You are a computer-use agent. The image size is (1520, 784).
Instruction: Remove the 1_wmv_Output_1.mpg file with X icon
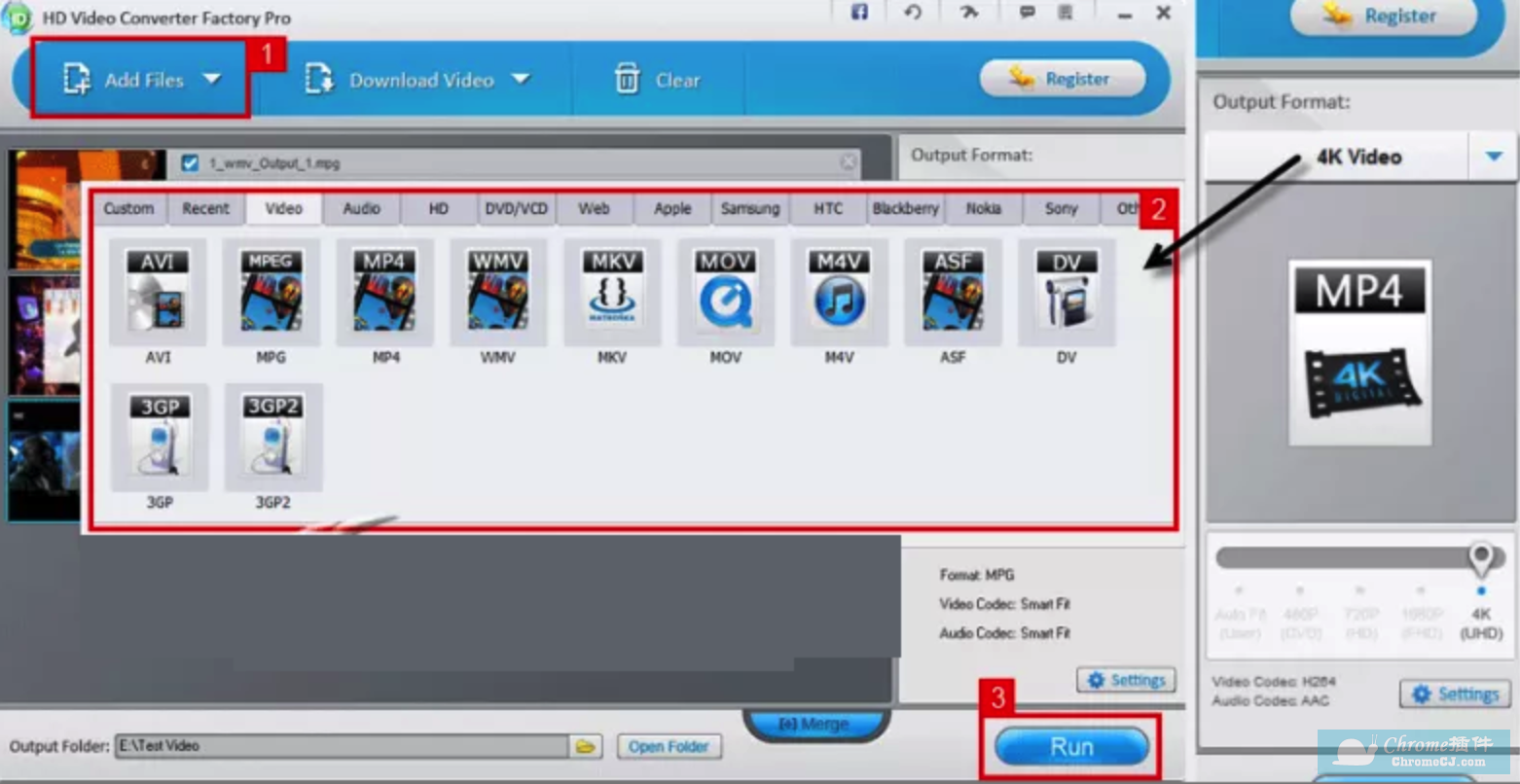coord(849,162)
